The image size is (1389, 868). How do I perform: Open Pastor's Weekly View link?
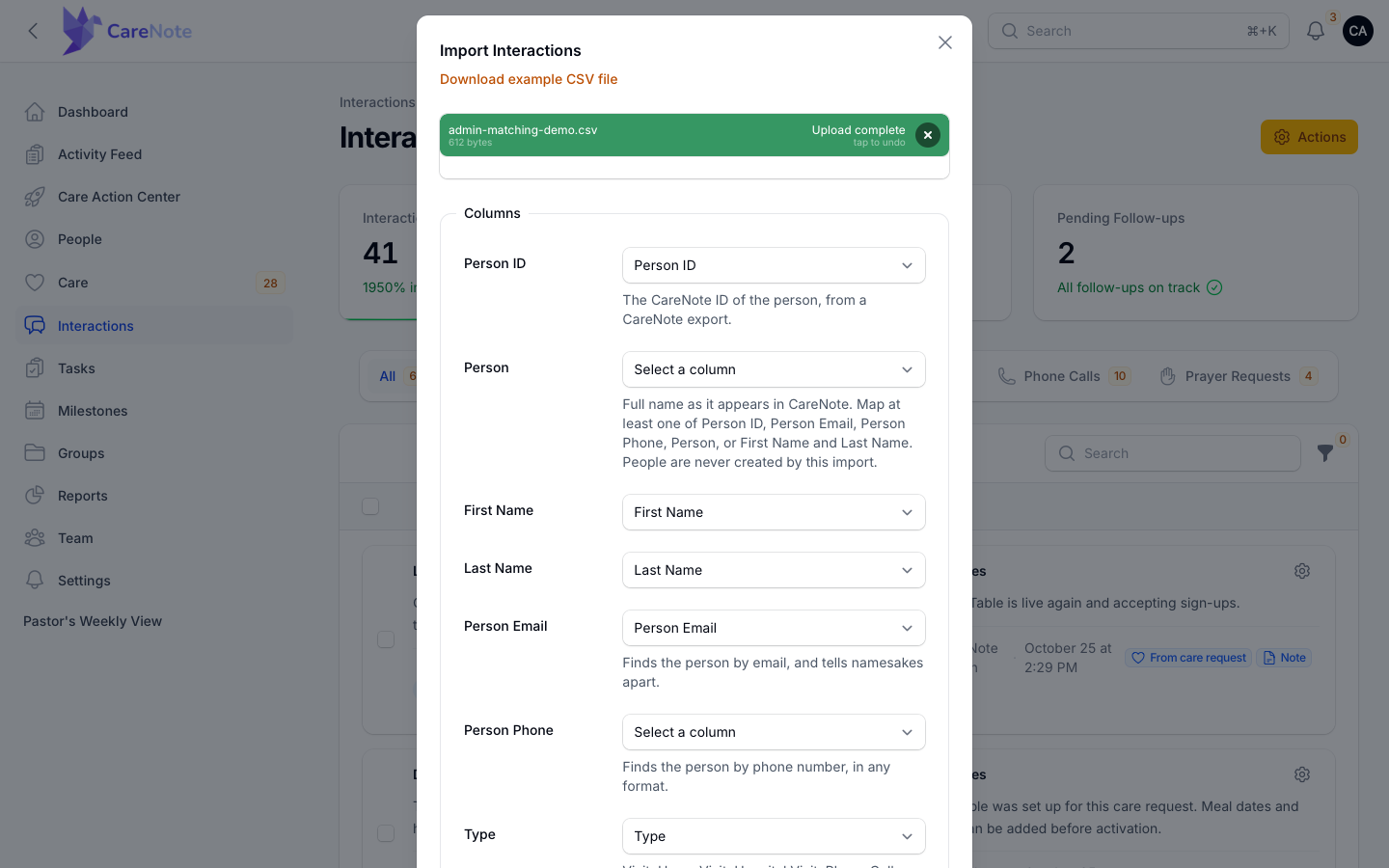[93, 621]
